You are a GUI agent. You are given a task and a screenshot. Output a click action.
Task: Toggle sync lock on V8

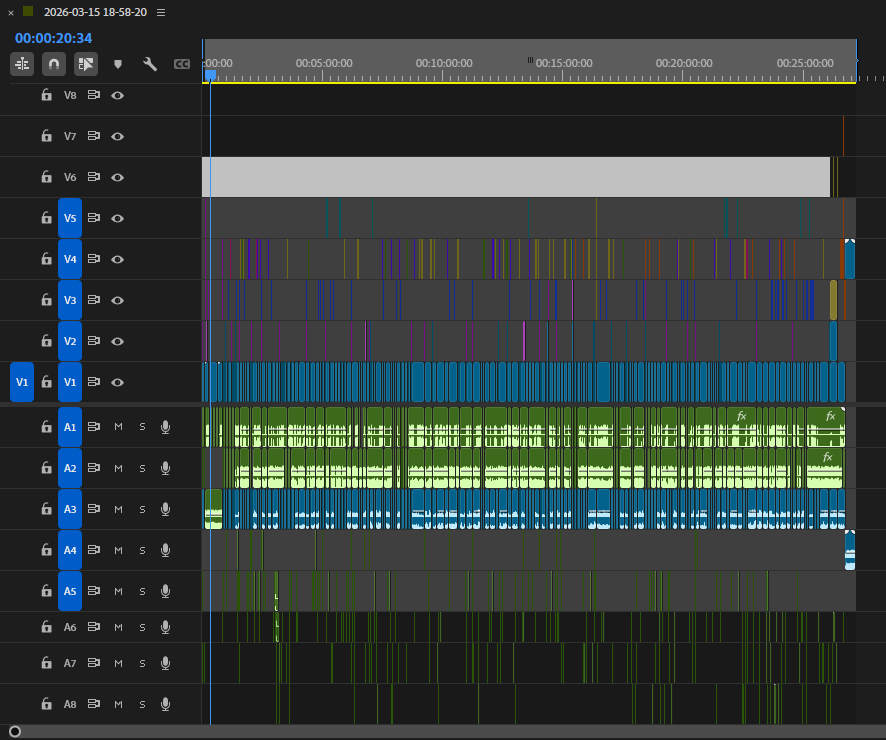click(x=94, y=95)
